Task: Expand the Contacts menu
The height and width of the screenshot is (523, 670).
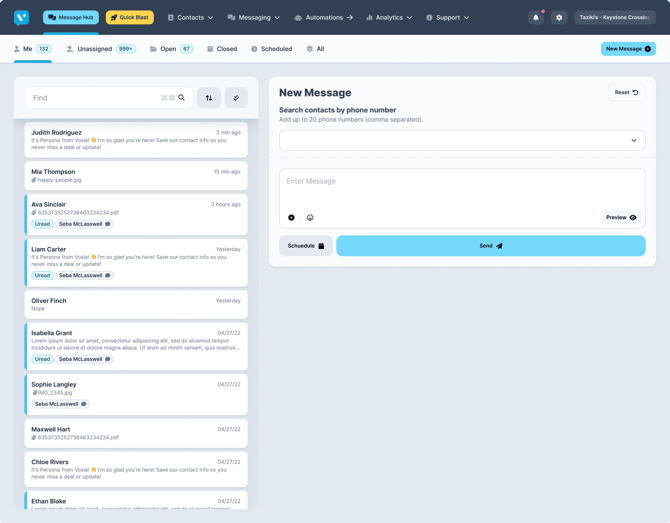Action: [190, 17]
